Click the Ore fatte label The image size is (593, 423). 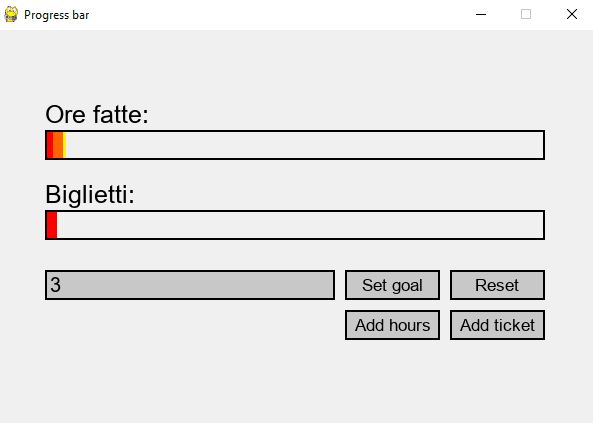click(97, 114)
